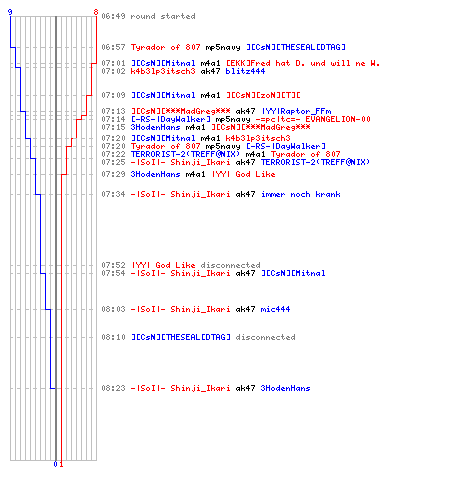The width and height of the screenshot is (450, 500).
Task: Click the '06:49 round started' log entry
Action: coord(148,16)
